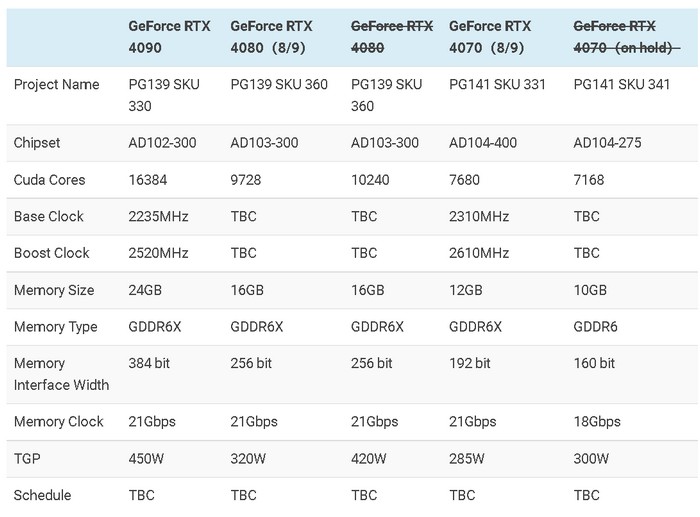Select the Project Name row label
This screenshot has width=700, height=517.
pos(57,84)
